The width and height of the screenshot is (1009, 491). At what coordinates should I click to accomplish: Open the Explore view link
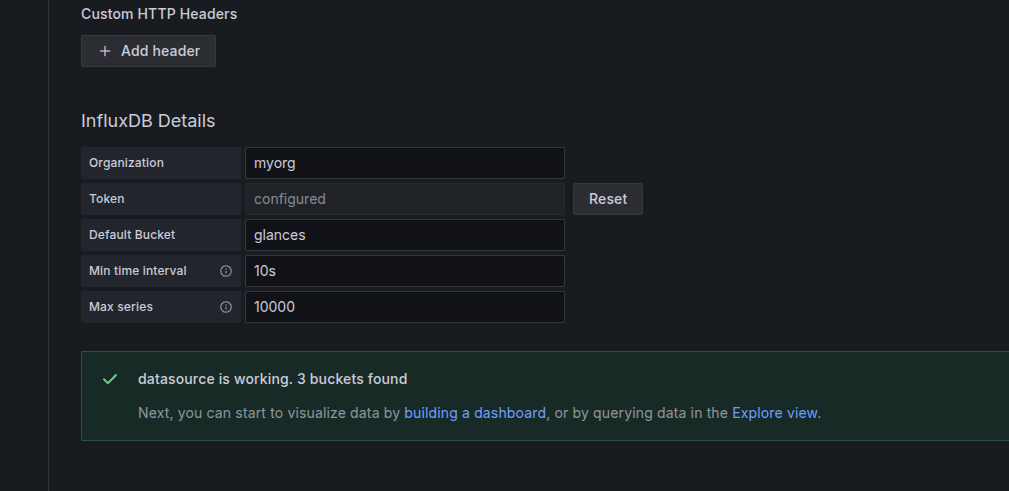coord(774,412)
